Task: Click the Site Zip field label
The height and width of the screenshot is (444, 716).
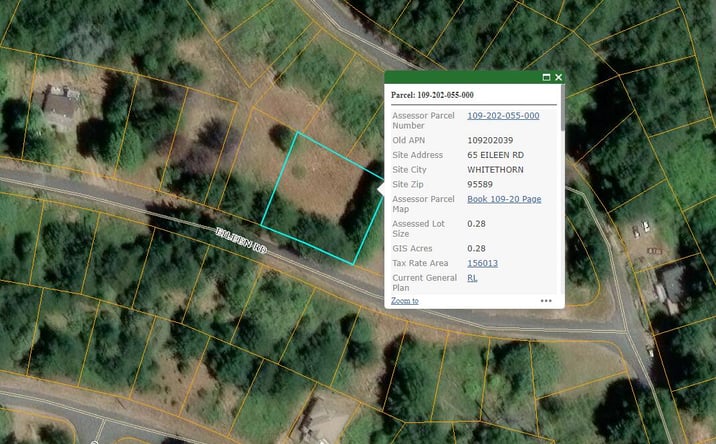Action: [408, 184]
